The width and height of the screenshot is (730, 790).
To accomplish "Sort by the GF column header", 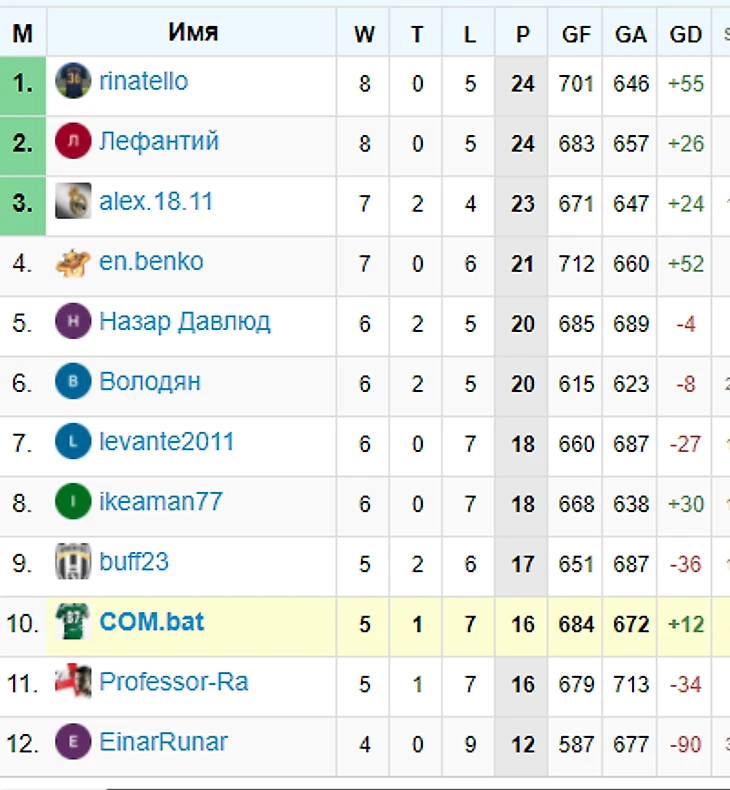I will coord(576,35).
